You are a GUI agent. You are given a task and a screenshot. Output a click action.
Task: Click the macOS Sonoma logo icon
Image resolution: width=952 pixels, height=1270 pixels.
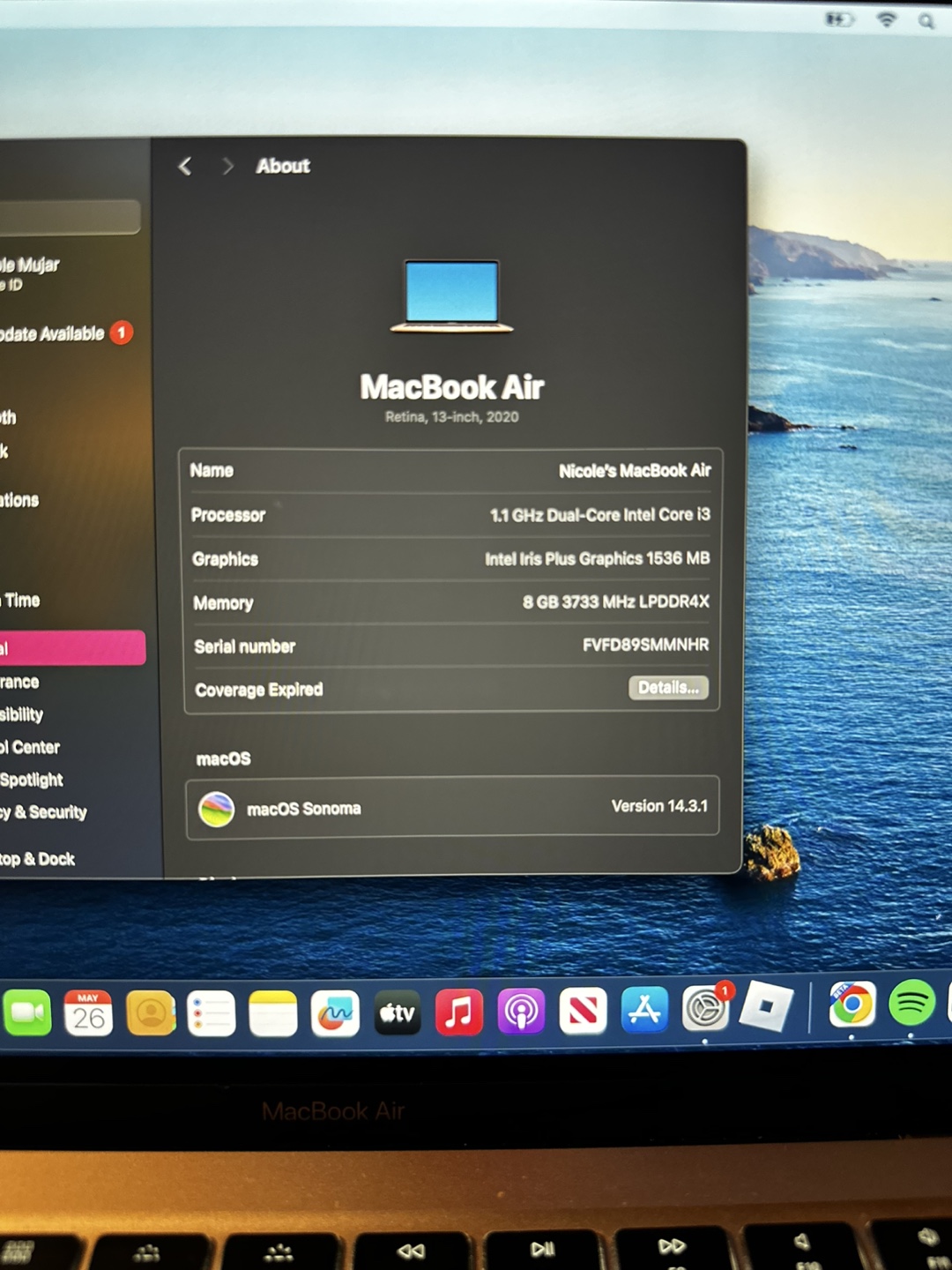[216, 809]
